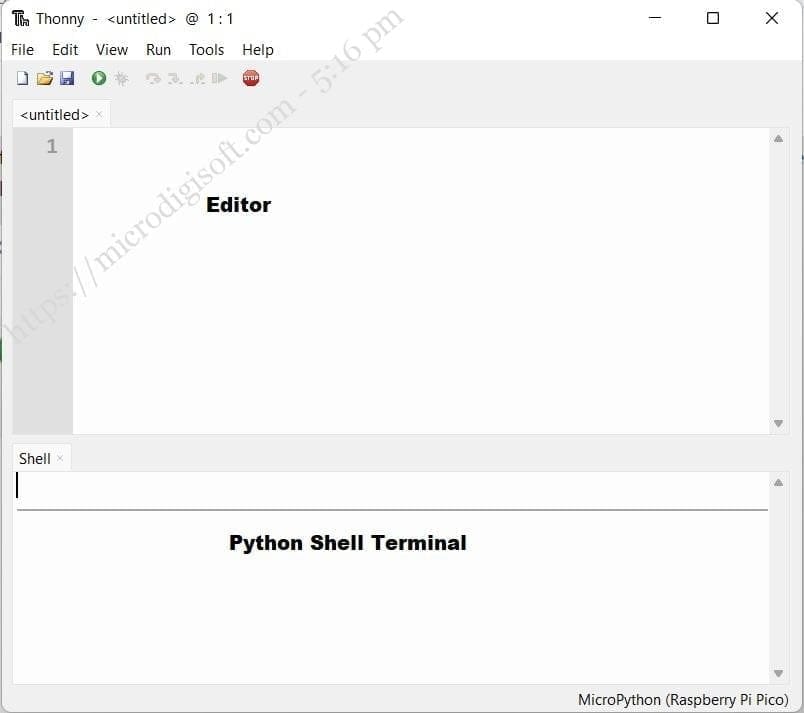Open the Run menu
Screen dimensions: 804x713
pos(157,49)
